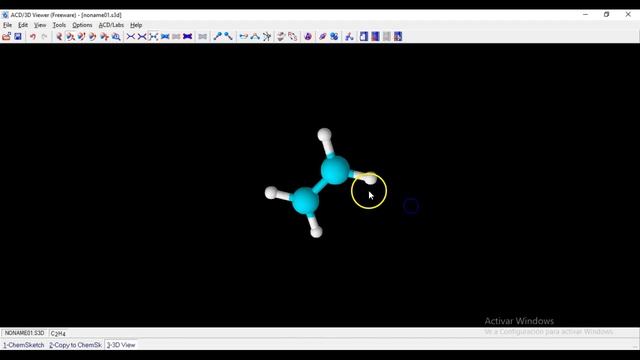Viewport: 640px width, 360px height.
Task: Pick the first blue ball-and-stick measure tool
Action: click(217, 37)
